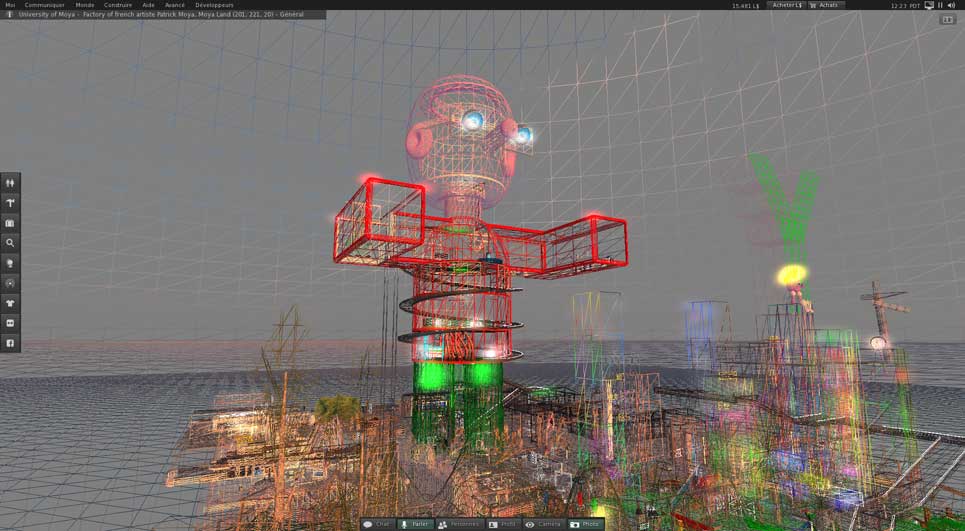Mute sound with the speaker icon

951,5
